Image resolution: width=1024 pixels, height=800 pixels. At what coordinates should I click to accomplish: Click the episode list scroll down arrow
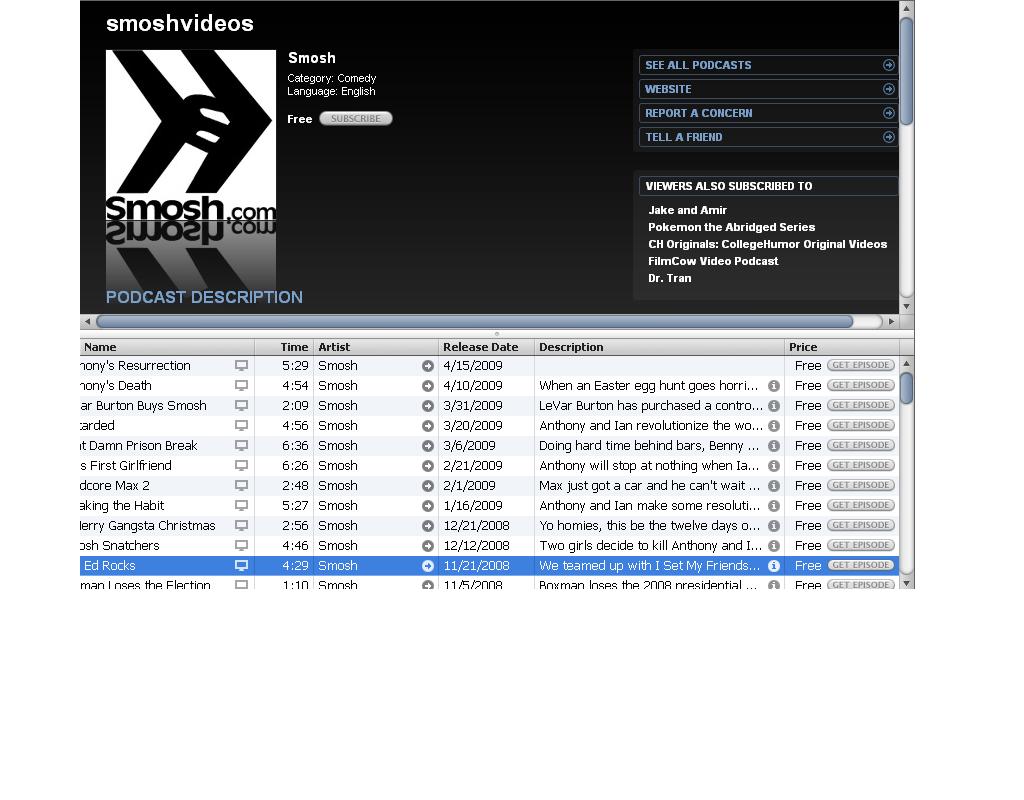[x=906, y=583]
